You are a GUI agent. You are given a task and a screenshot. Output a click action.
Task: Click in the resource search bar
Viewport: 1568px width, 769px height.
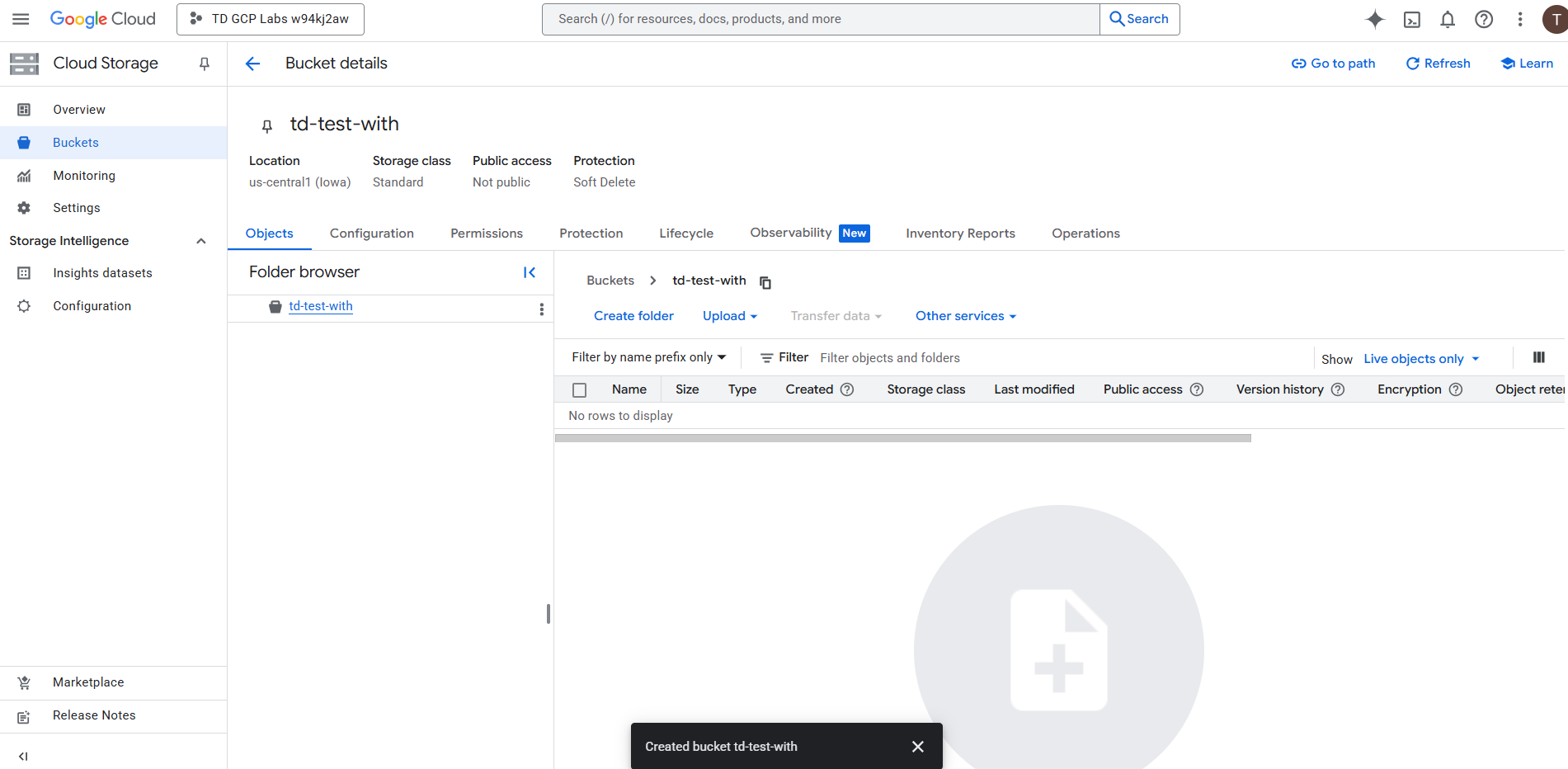point(819,18)
